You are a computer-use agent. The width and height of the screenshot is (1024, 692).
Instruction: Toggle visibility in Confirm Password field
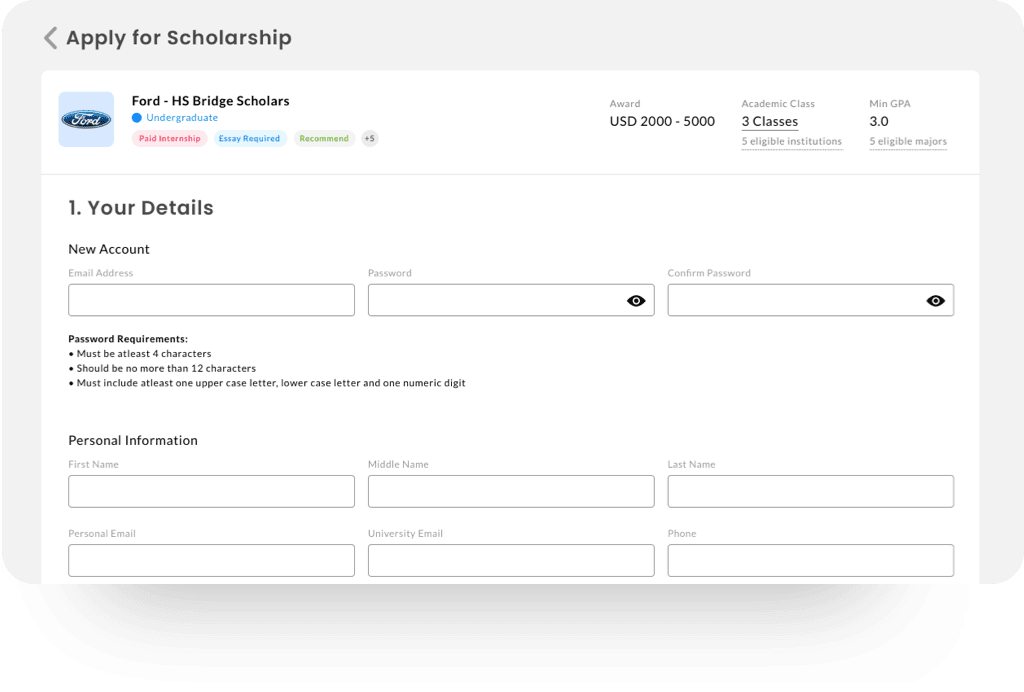[x=935, y=300]
